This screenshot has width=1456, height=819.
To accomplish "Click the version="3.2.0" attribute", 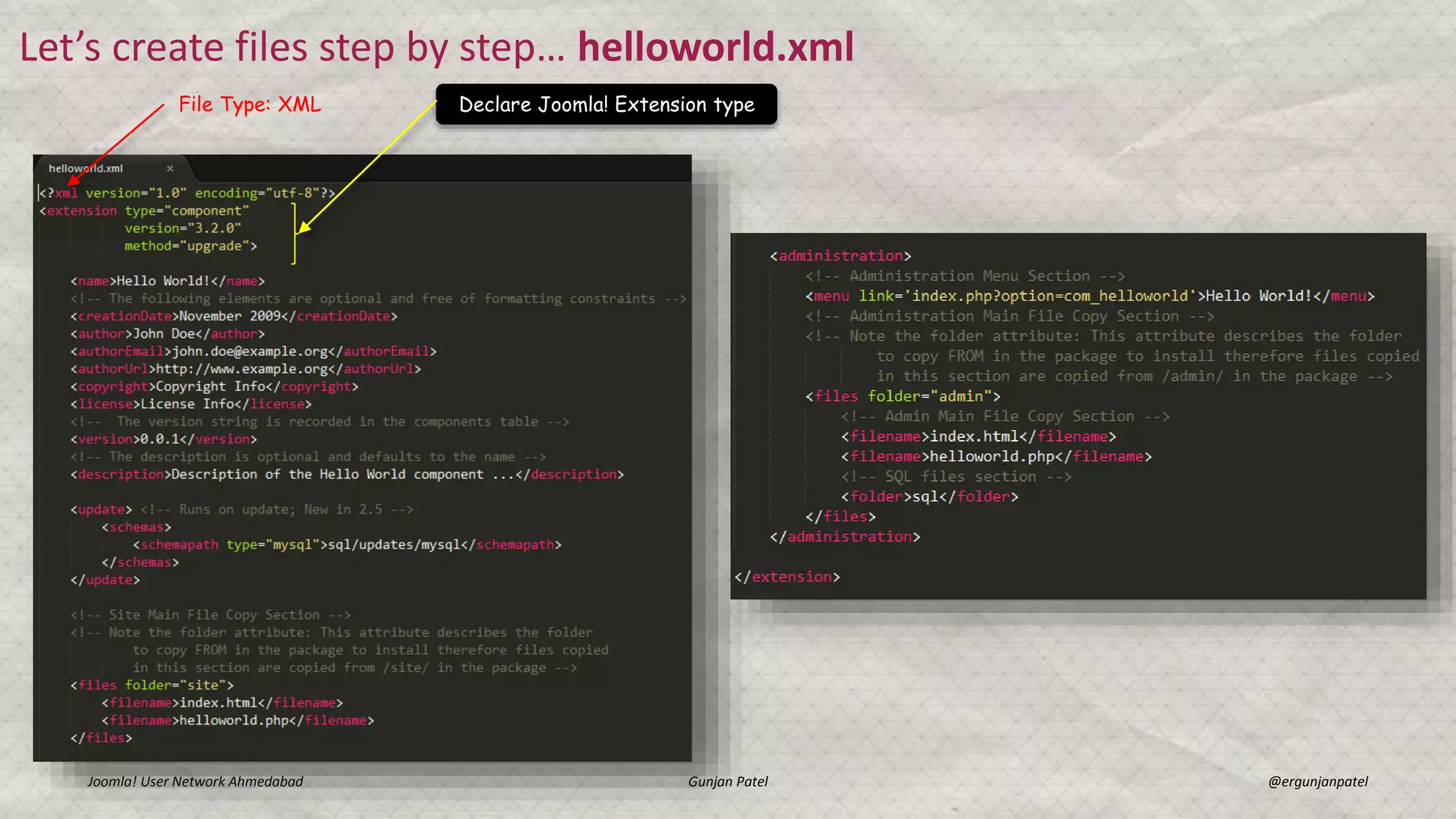I will click(x=183, y=228).
